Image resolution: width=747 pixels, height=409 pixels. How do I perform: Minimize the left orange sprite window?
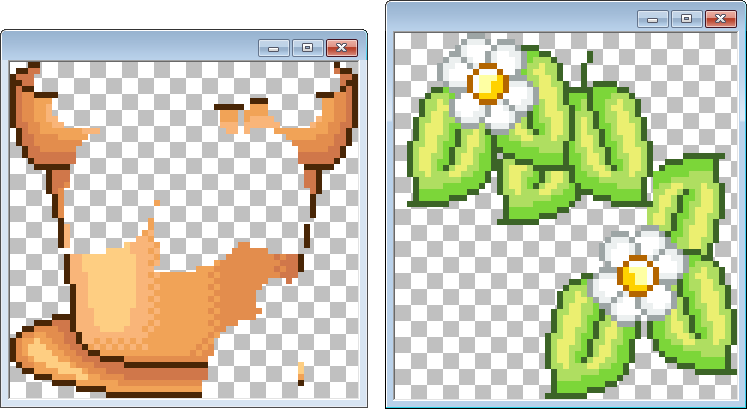(x=273, y=47)
